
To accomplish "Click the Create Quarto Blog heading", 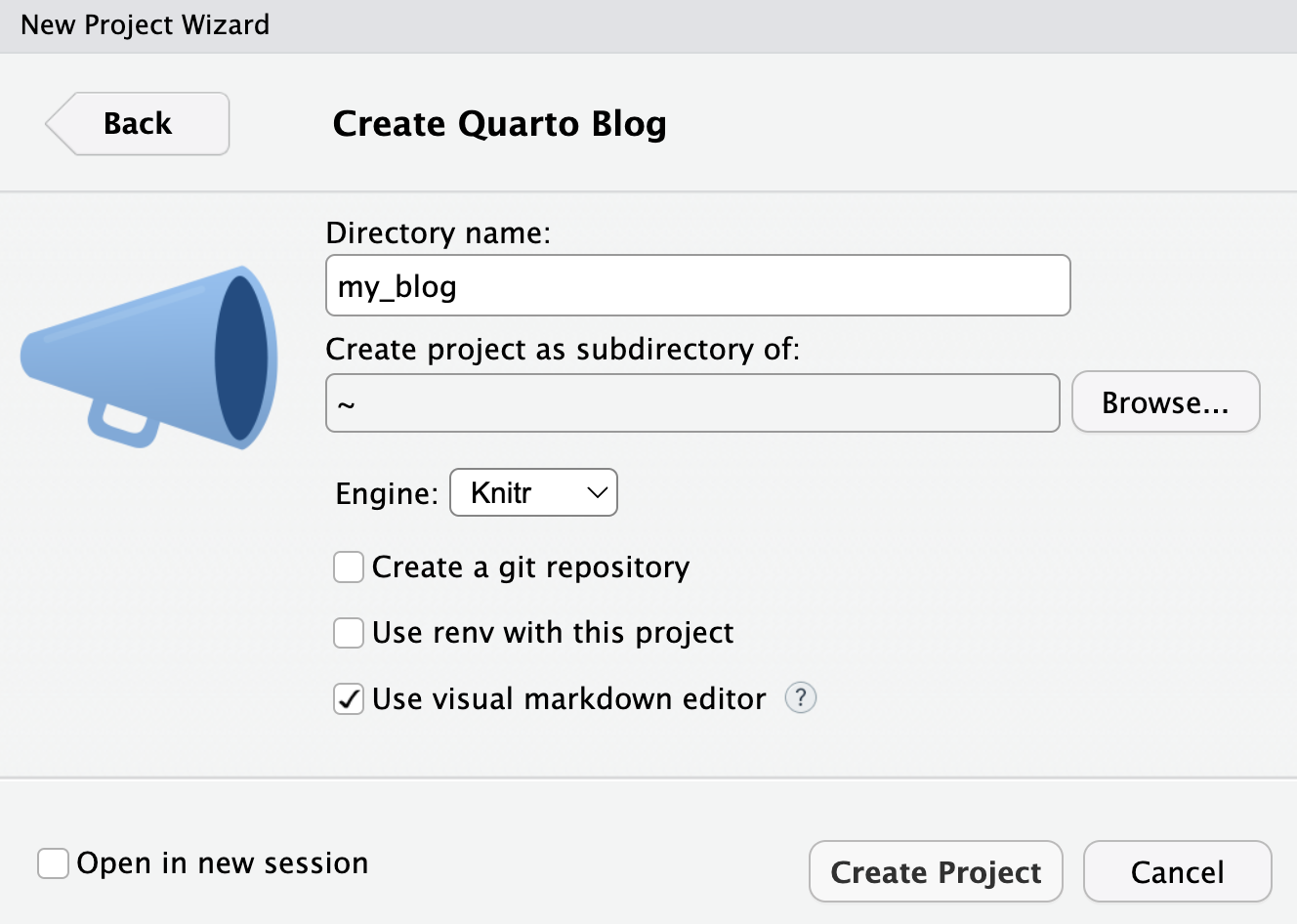I will click(499, 124).
